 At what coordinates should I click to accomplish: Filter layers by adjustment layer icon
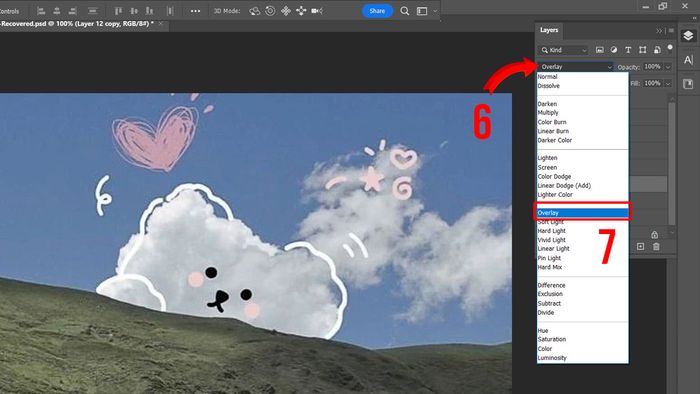[614, 50]
